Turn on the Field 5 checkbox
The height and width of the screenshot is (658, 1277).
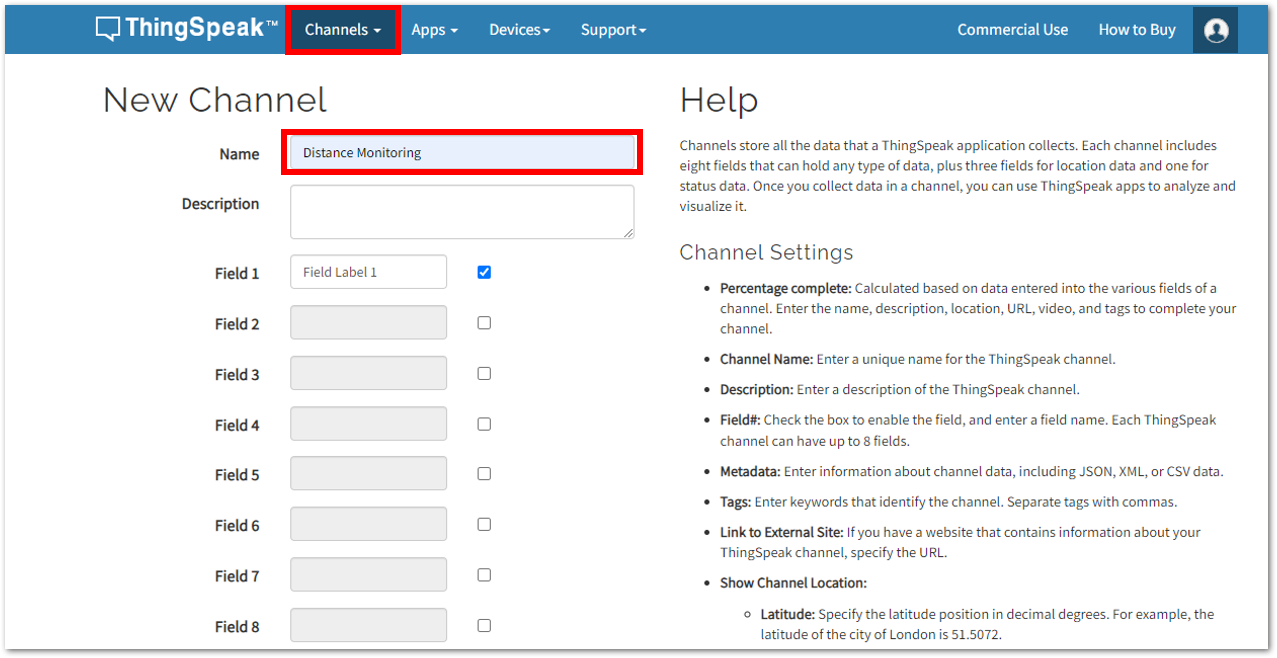click(484, 474)
